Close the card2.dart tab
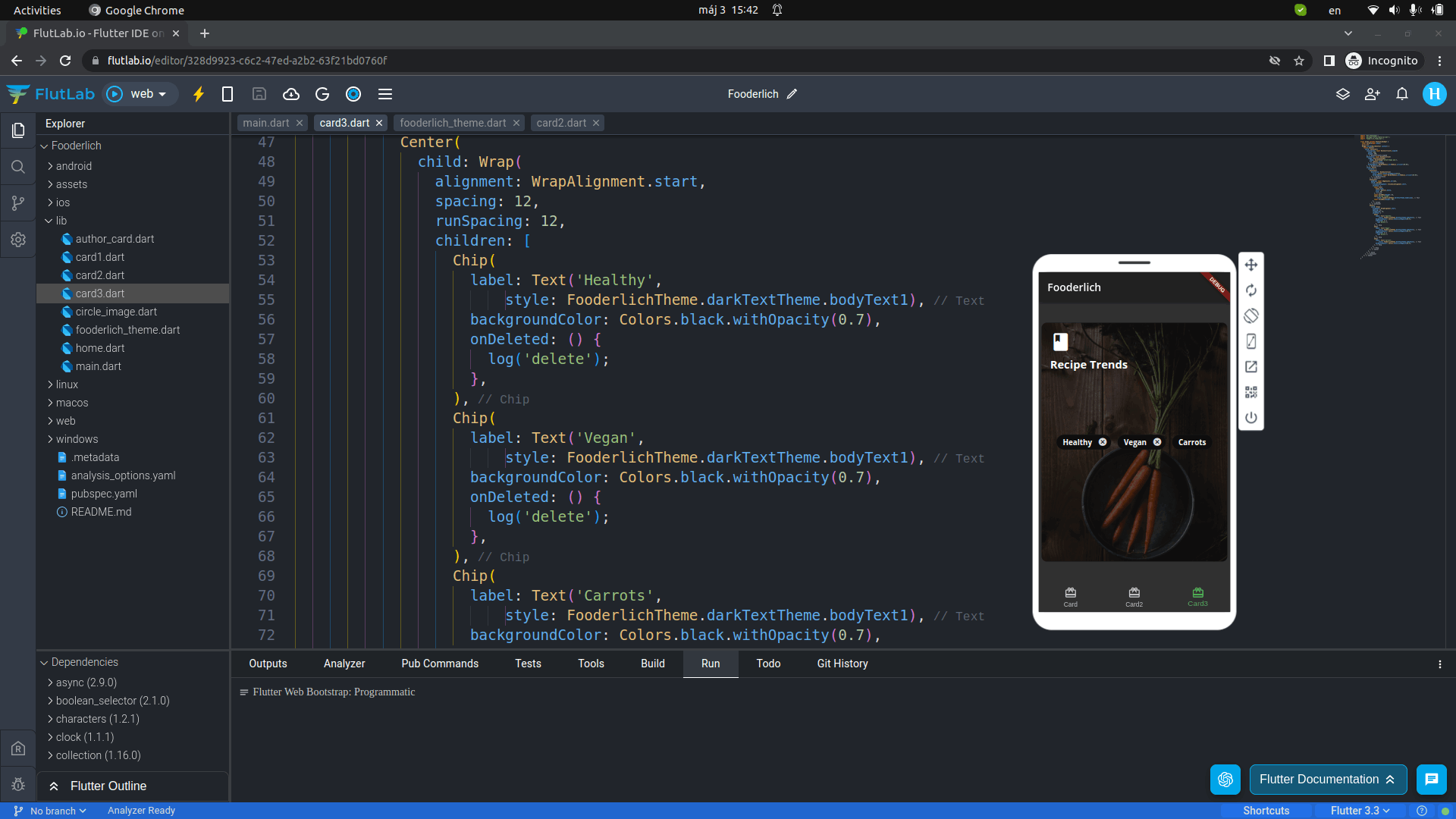Screen dimensions: 1456x819 click(x=596, y=123)
